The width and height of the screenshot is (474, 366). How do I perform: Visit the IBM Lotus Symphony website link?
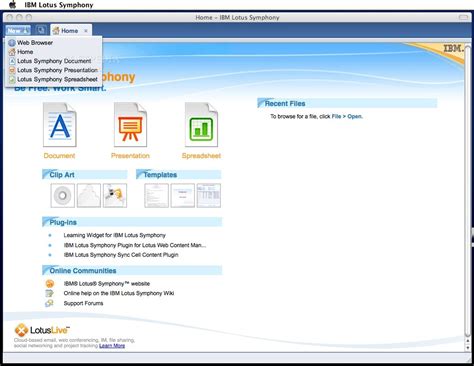coord(107,284)
